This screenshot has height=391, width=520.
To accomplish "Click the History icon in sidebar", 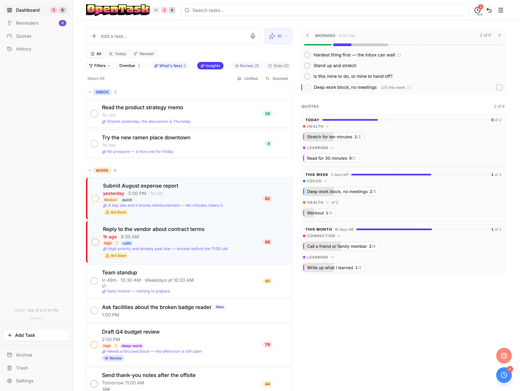I will tap(9, 49).
